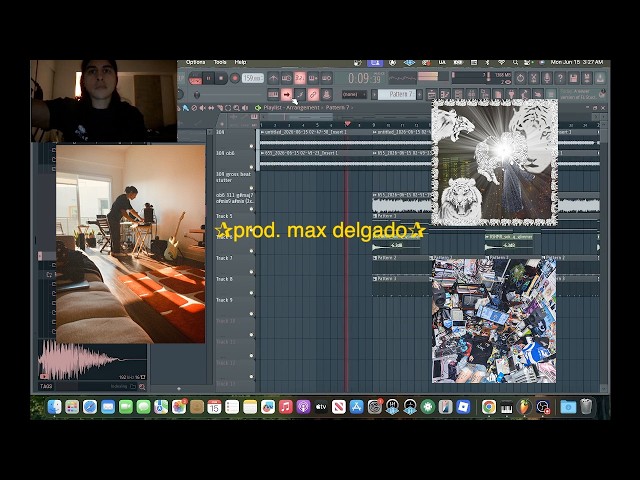Click the arrow left of Pattern 7 selector
Viewport: 640px width, 480px height.
tap(374, 94)
